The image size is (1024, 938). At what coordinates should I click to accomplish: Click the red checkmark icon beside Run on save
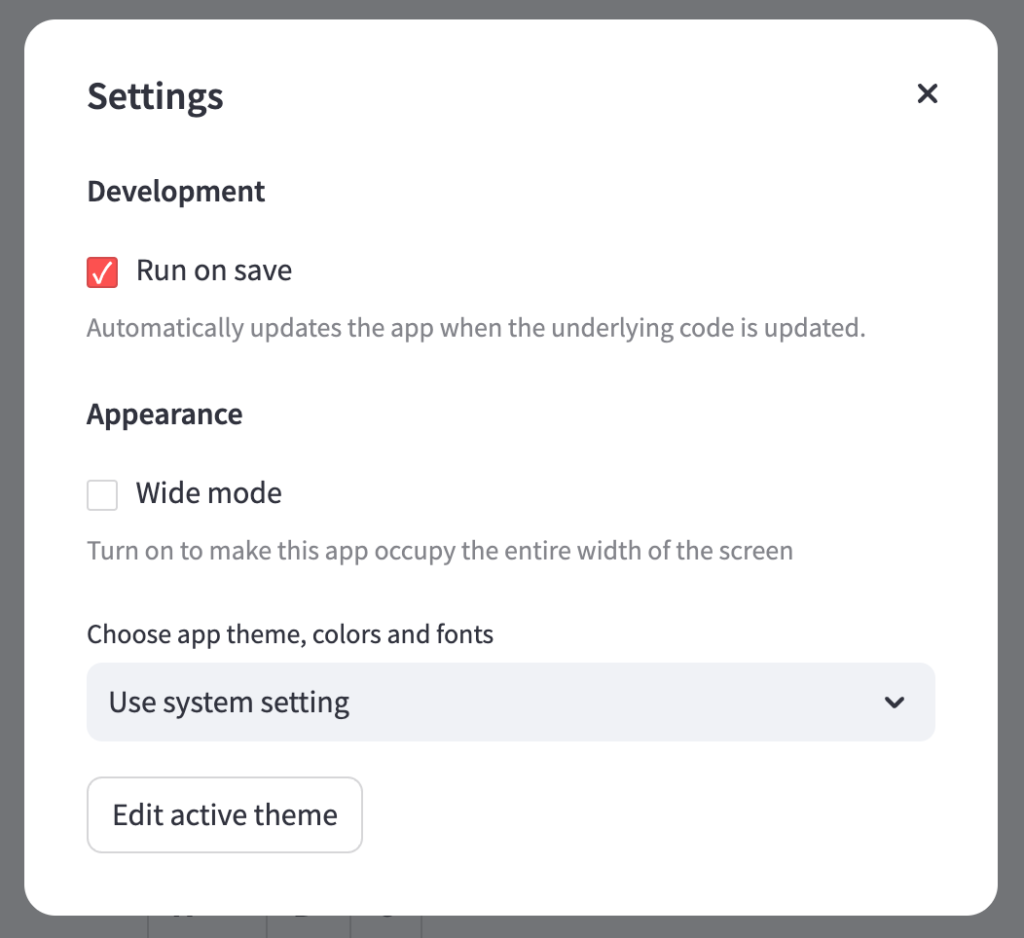coord(102,272)
